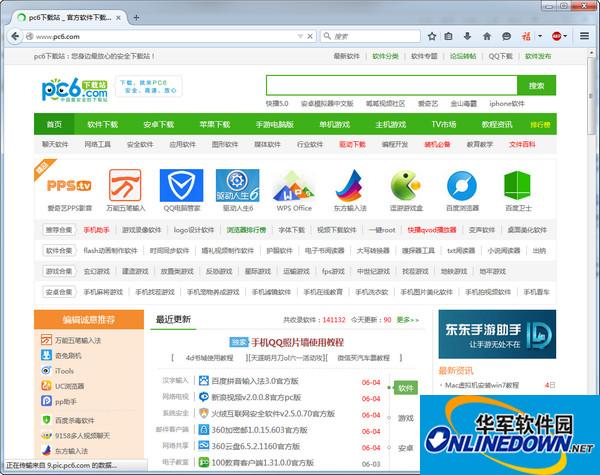This screenshot has height=475, width=600.
Task: Expand the dropdown arrow beside the 福 icon
Action: 540,36
